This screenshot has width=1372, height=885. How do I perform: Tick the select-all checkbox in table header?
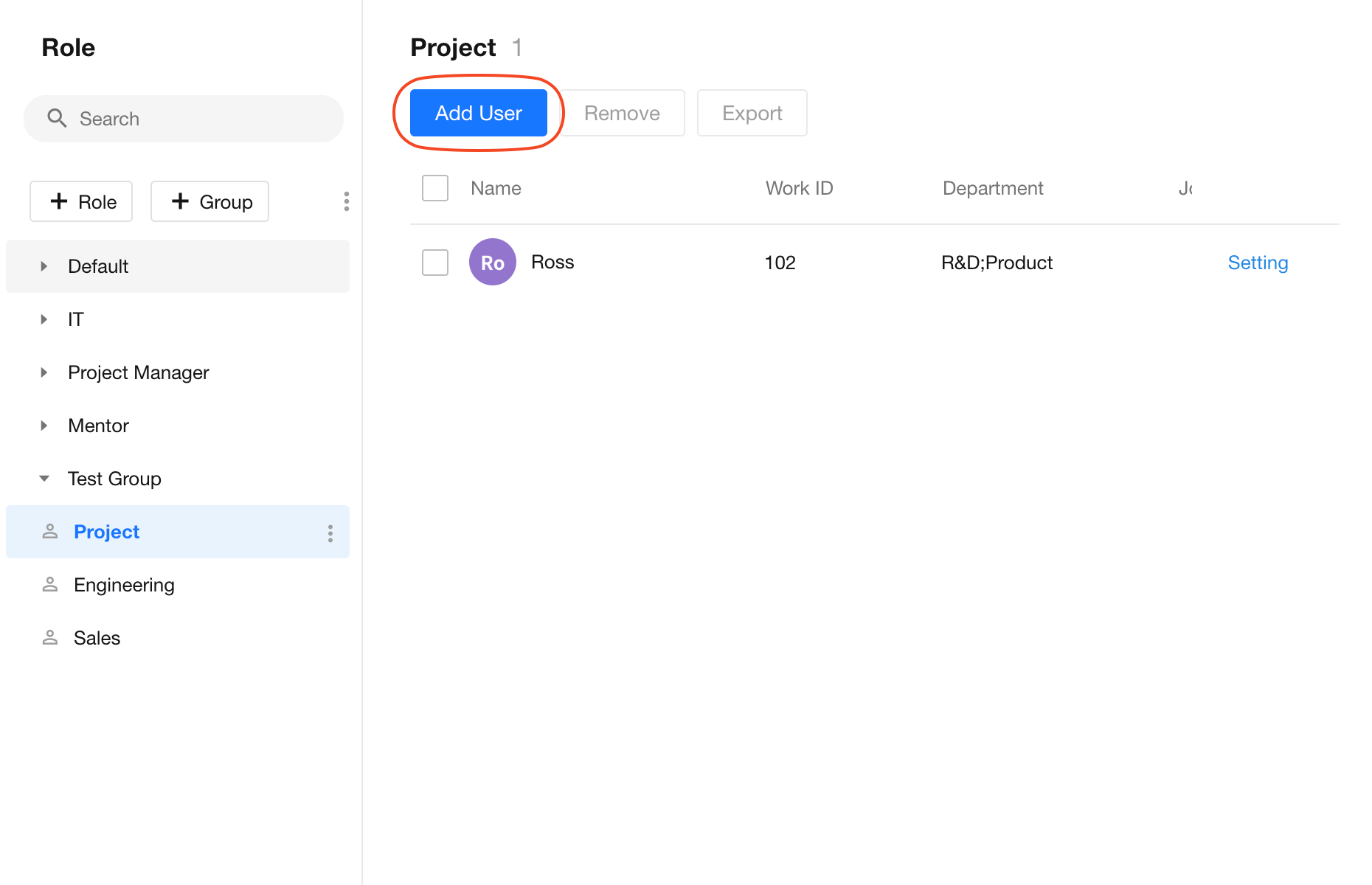(435, 188)
